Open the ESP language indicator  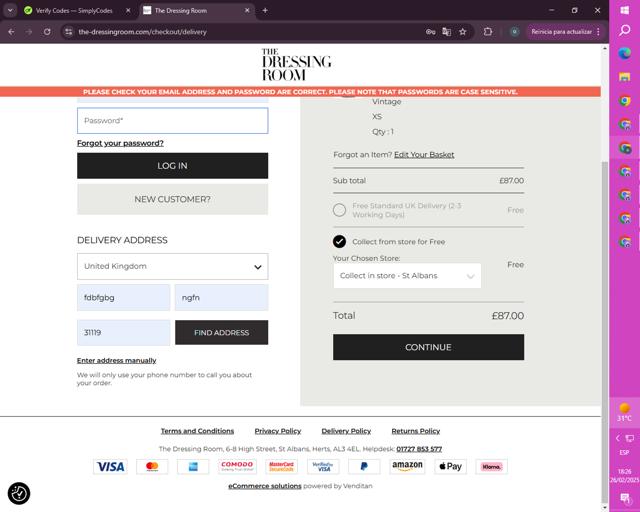click(x=624, y=452)
